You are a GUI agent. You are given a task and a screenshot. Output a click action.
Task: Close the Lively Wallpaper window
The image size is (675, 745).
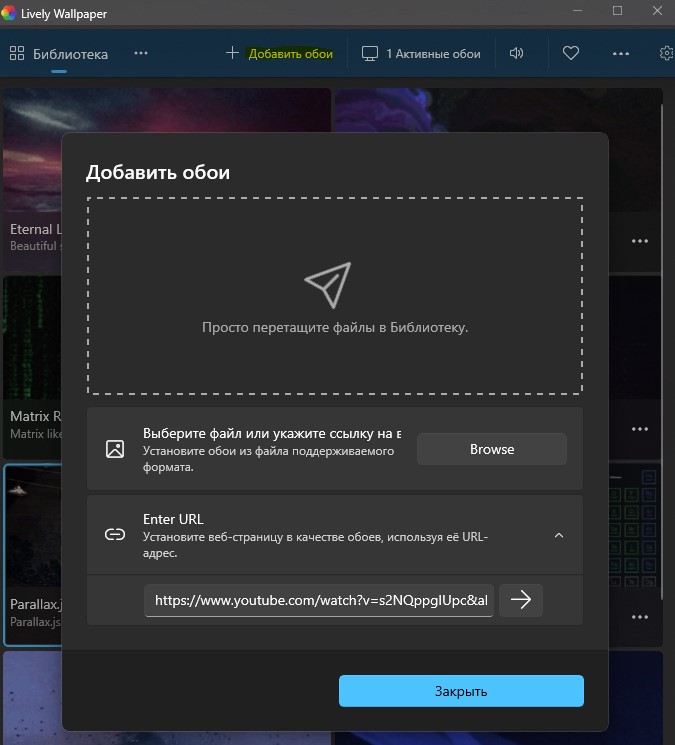(x=657, y=10)
